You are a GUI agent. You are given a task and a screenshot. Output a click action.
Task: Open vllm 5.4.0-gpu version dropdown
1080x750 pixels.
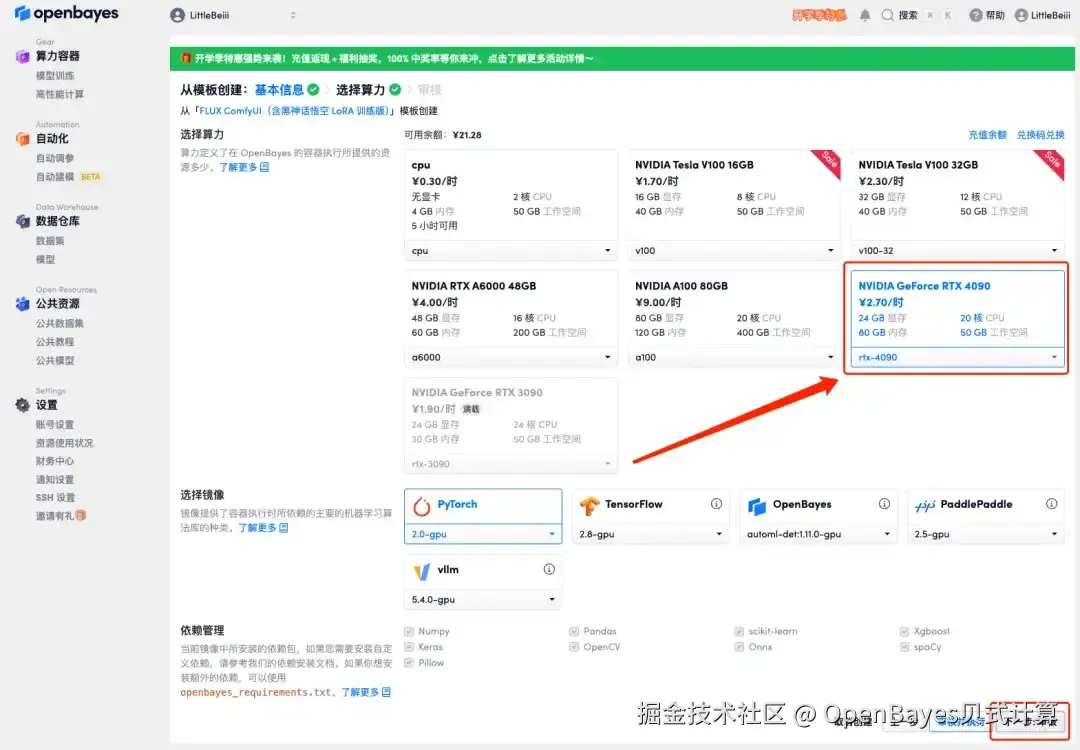pos(483,600)
